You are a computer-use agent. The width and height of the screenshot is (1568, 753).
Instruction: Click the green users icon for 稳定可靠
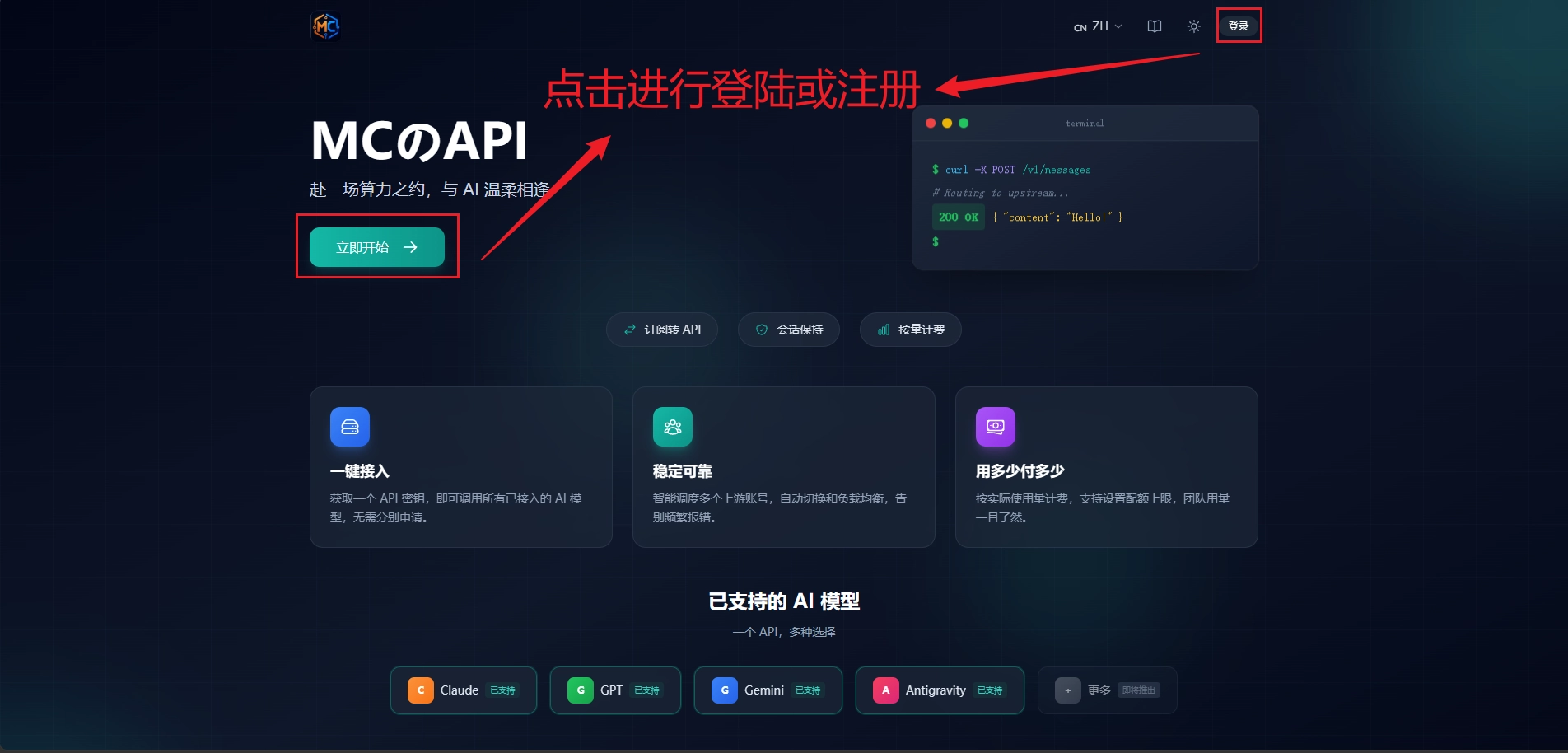(673, 427)
